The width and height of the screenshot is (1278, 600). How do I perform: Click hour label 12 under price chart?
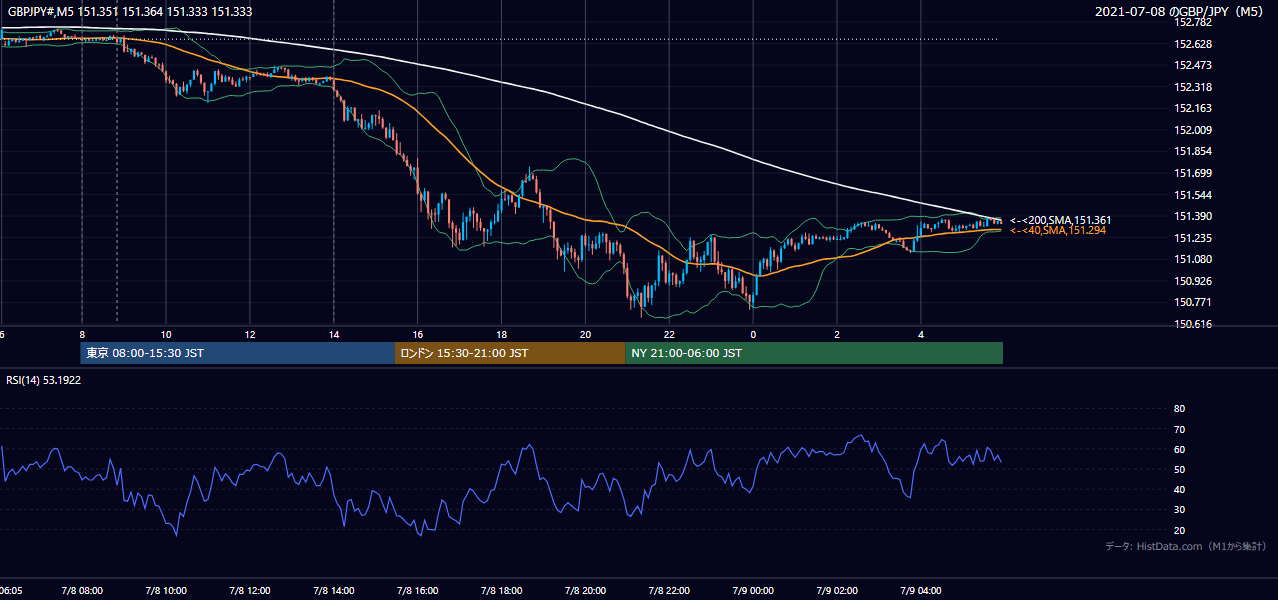coord(250,335)
